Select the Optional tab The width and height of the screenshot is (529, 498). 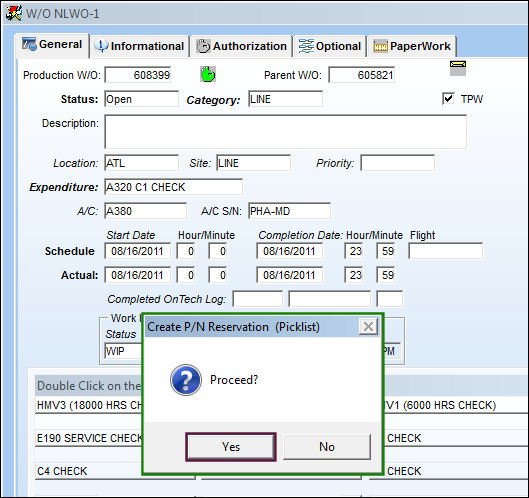pyautogui.click(x=330, y=46)
